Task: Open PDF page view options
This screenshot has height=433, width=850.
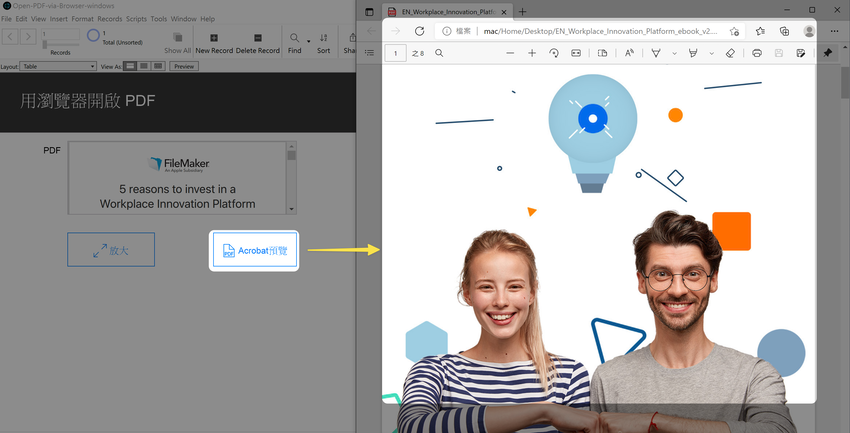Action: pyautogui.click(x=602, y=53)
